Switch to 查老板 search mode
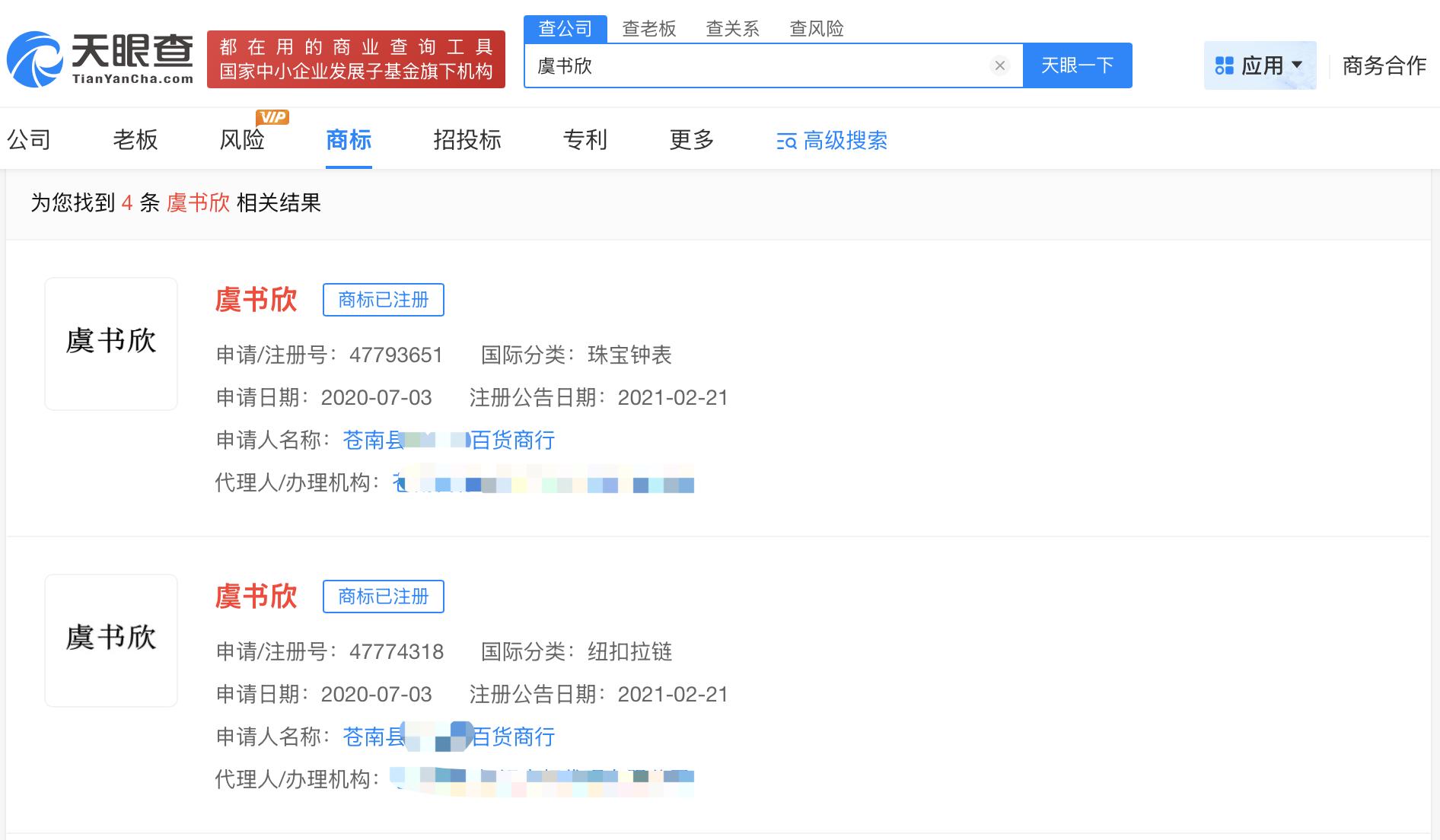Screen dimensions: 1440x840 [x=648, y=29]
